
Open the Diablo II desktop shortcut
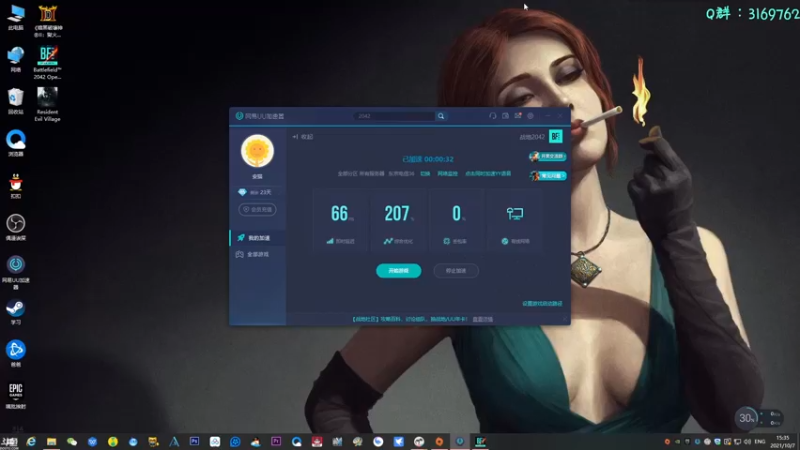47,21
